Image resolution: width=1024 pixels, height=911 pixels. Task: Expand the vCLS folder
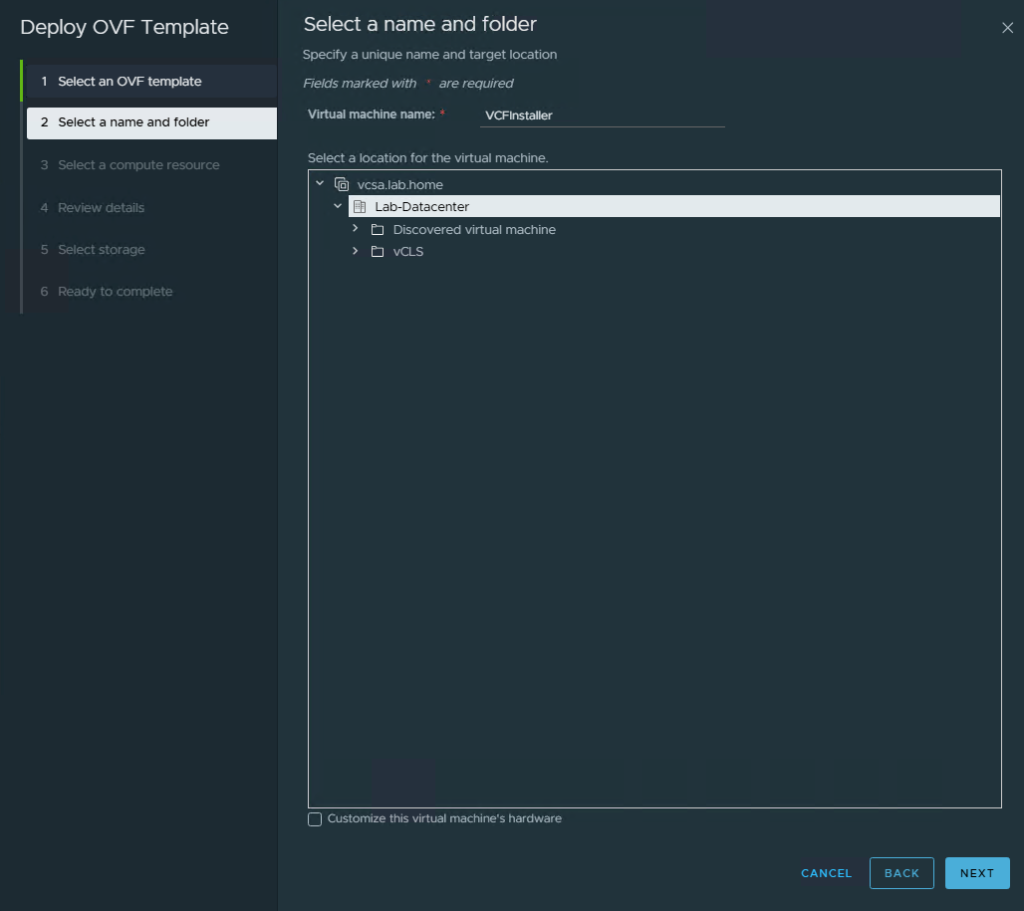click(355, 251)
